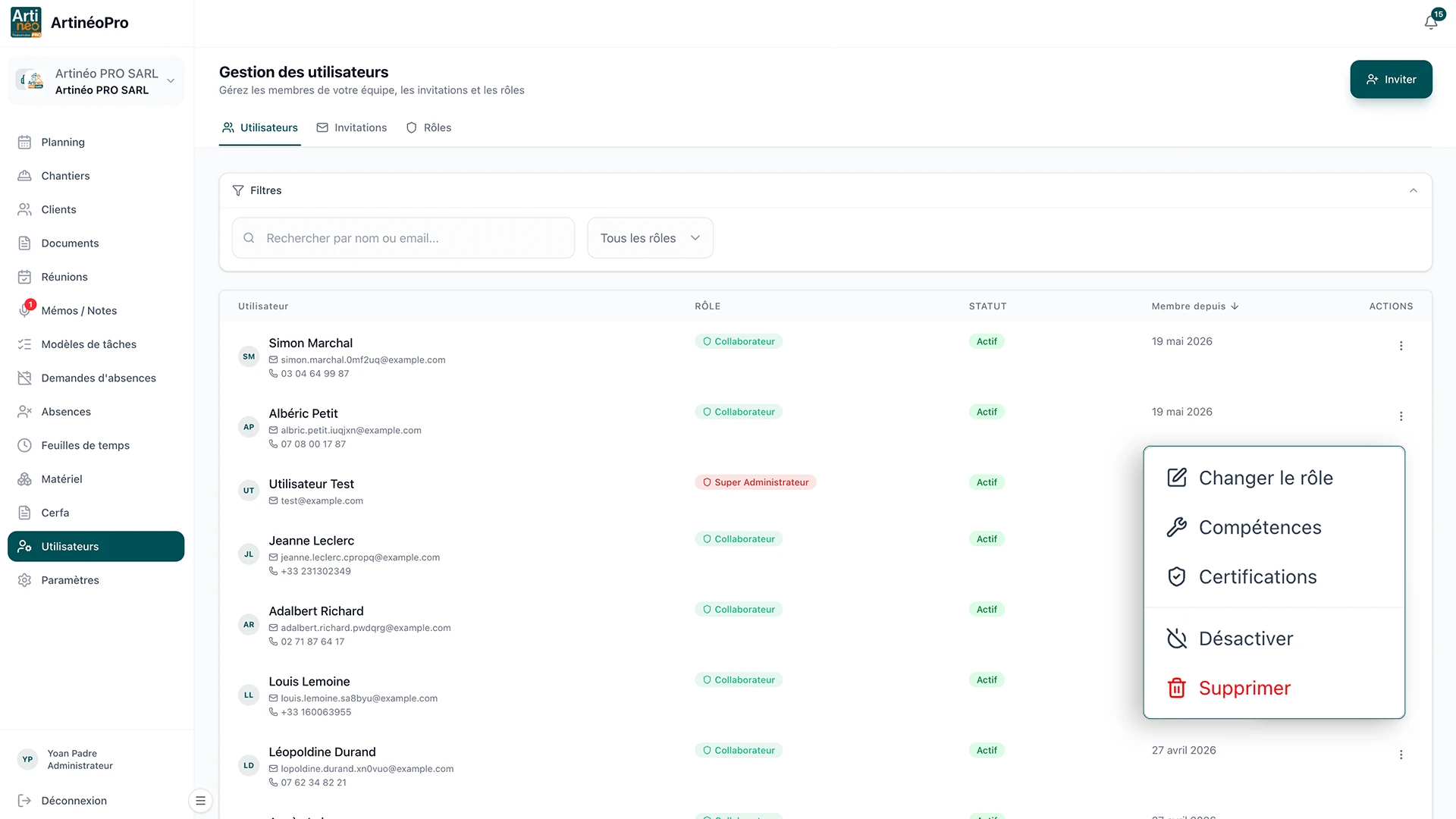Select Changer le rôle in the menu
Screen dimensions: 1456x819
(x=1274, y=478)
